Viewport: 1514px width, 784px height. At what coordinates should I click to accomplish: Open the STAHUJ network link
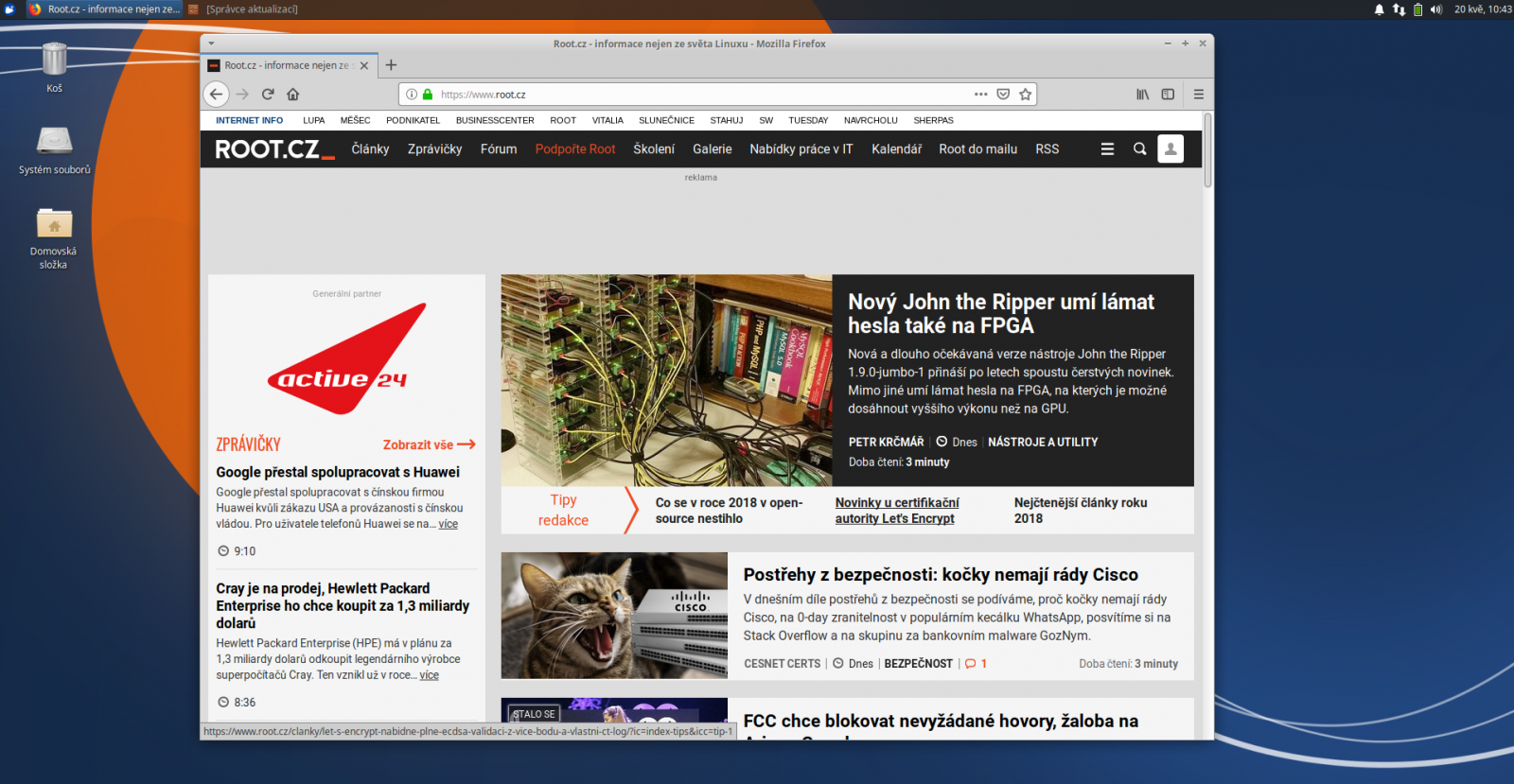[x=727, y=121]
